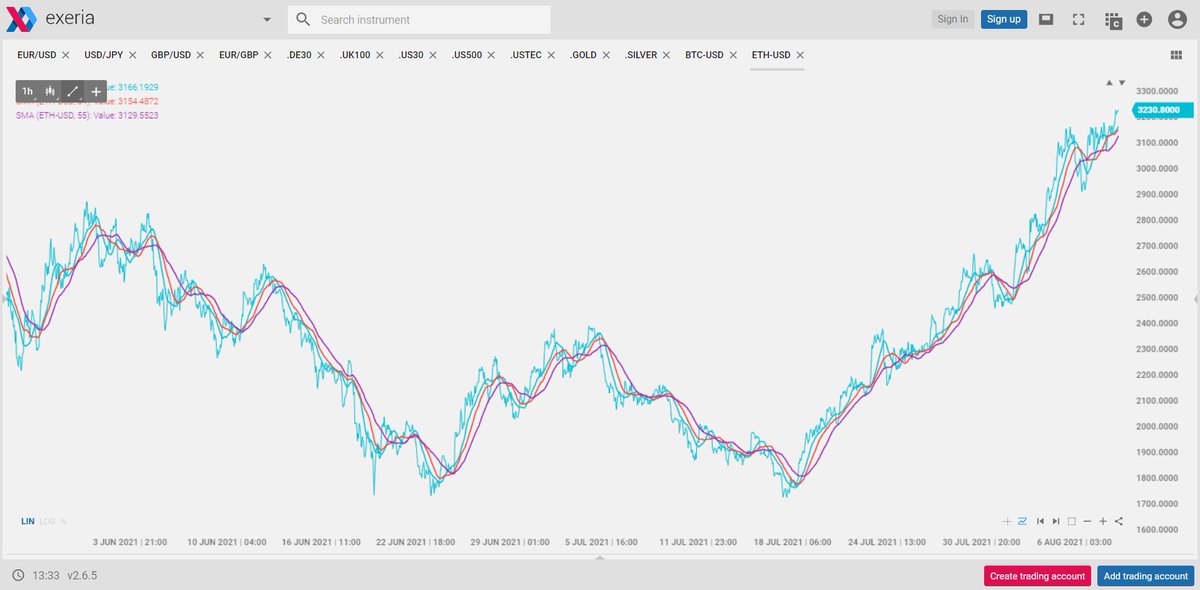This screenshot has width=1200, height=590.
Task: Switch to the GBP/USD tab
Action: pyautogui.click(x=171, y=55)
